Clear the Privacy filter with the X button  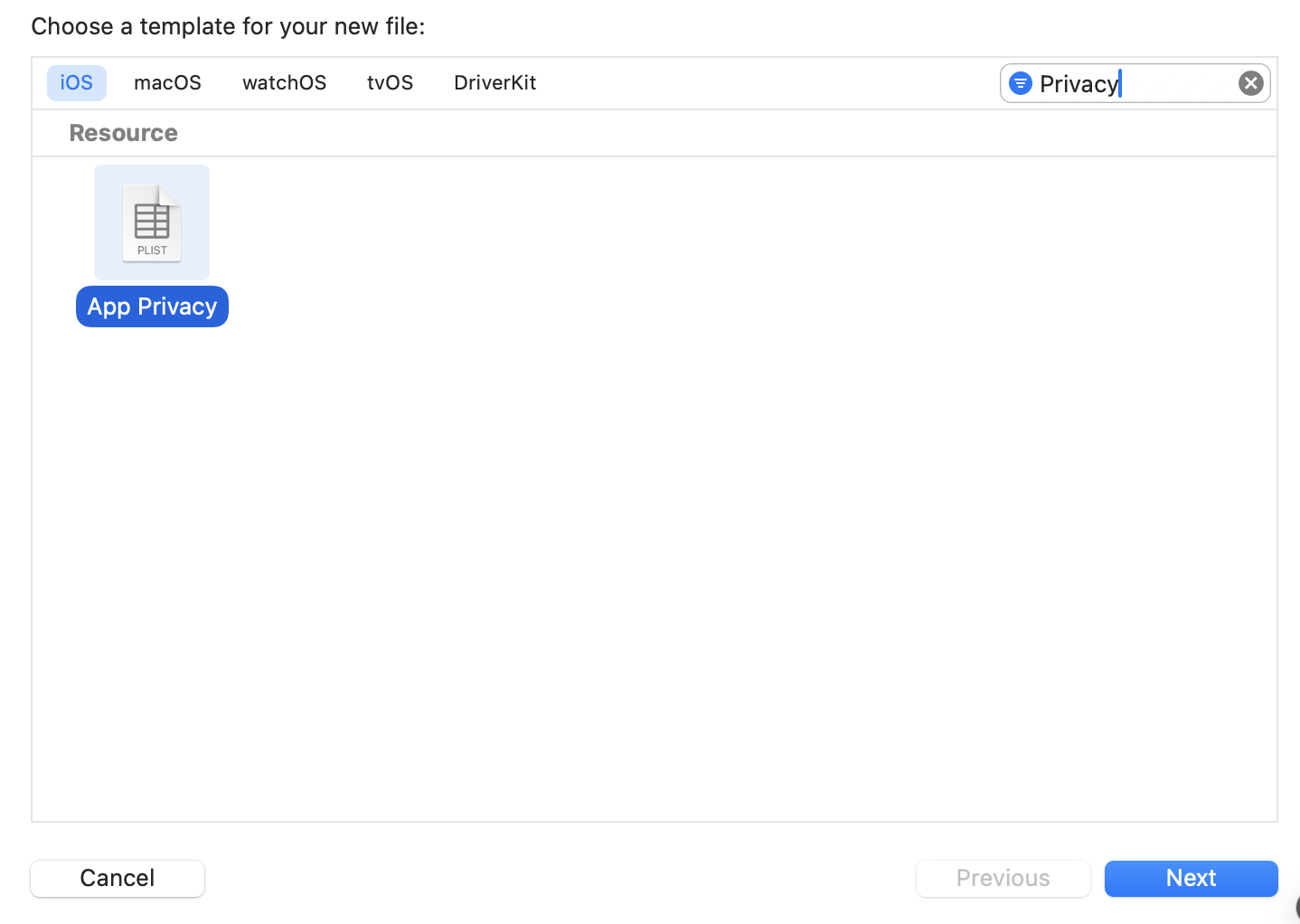(1250, 83)
